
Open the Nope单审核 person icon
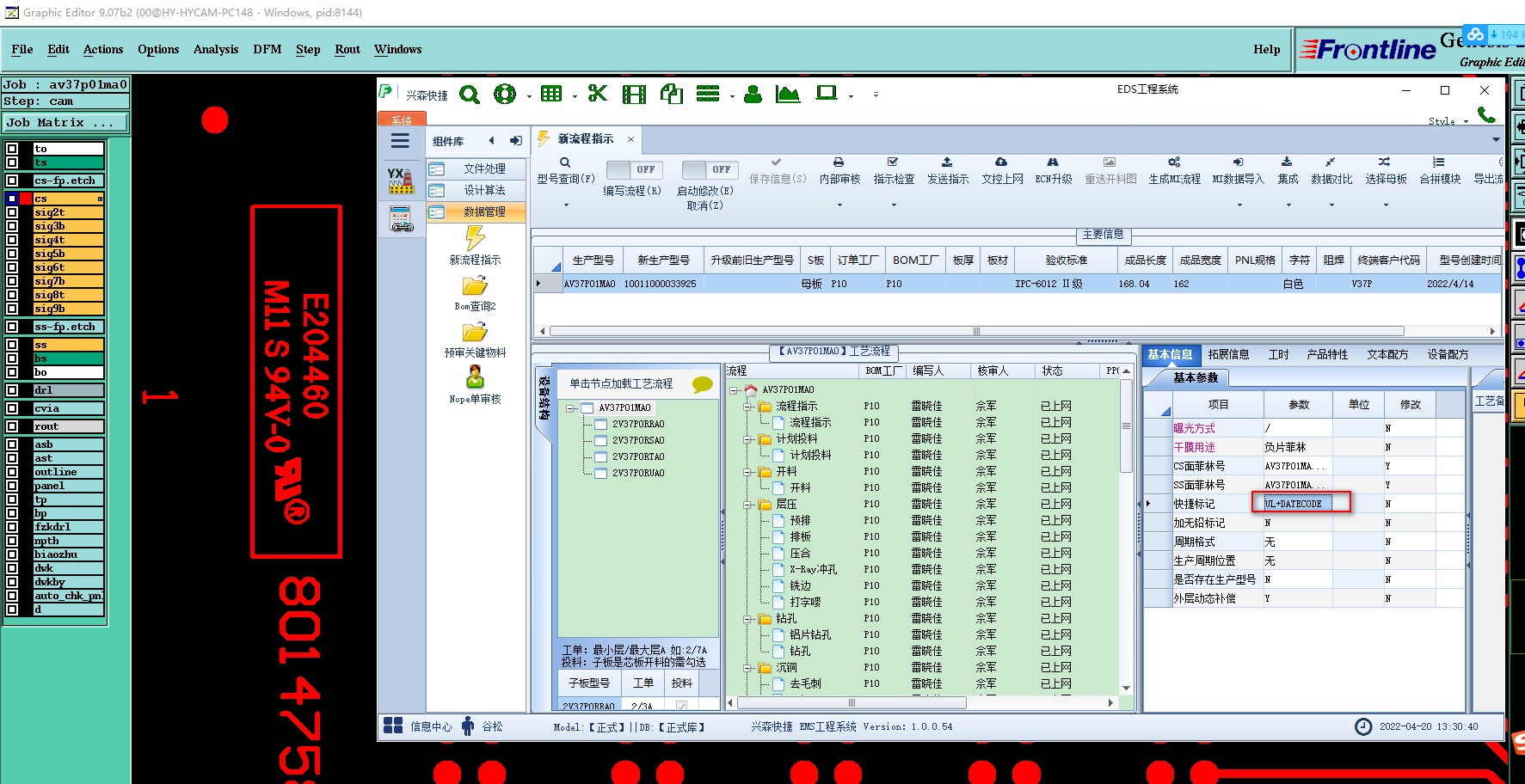pyautogui.click(x=475, y=377)
